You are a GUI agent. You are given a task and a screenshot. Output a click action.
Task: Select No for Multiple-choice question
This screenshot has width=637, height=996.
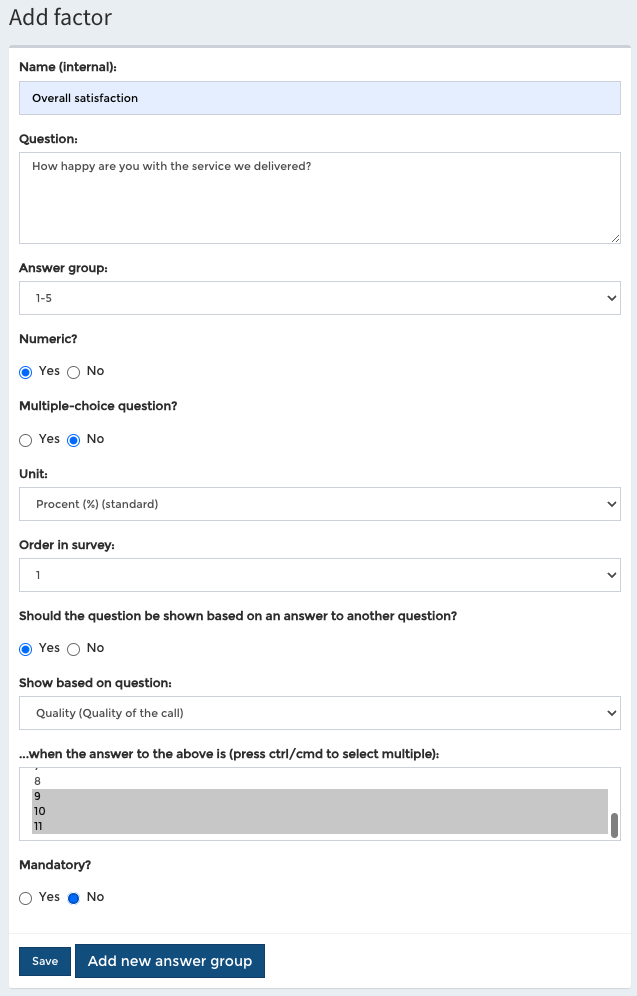[74, 440]
